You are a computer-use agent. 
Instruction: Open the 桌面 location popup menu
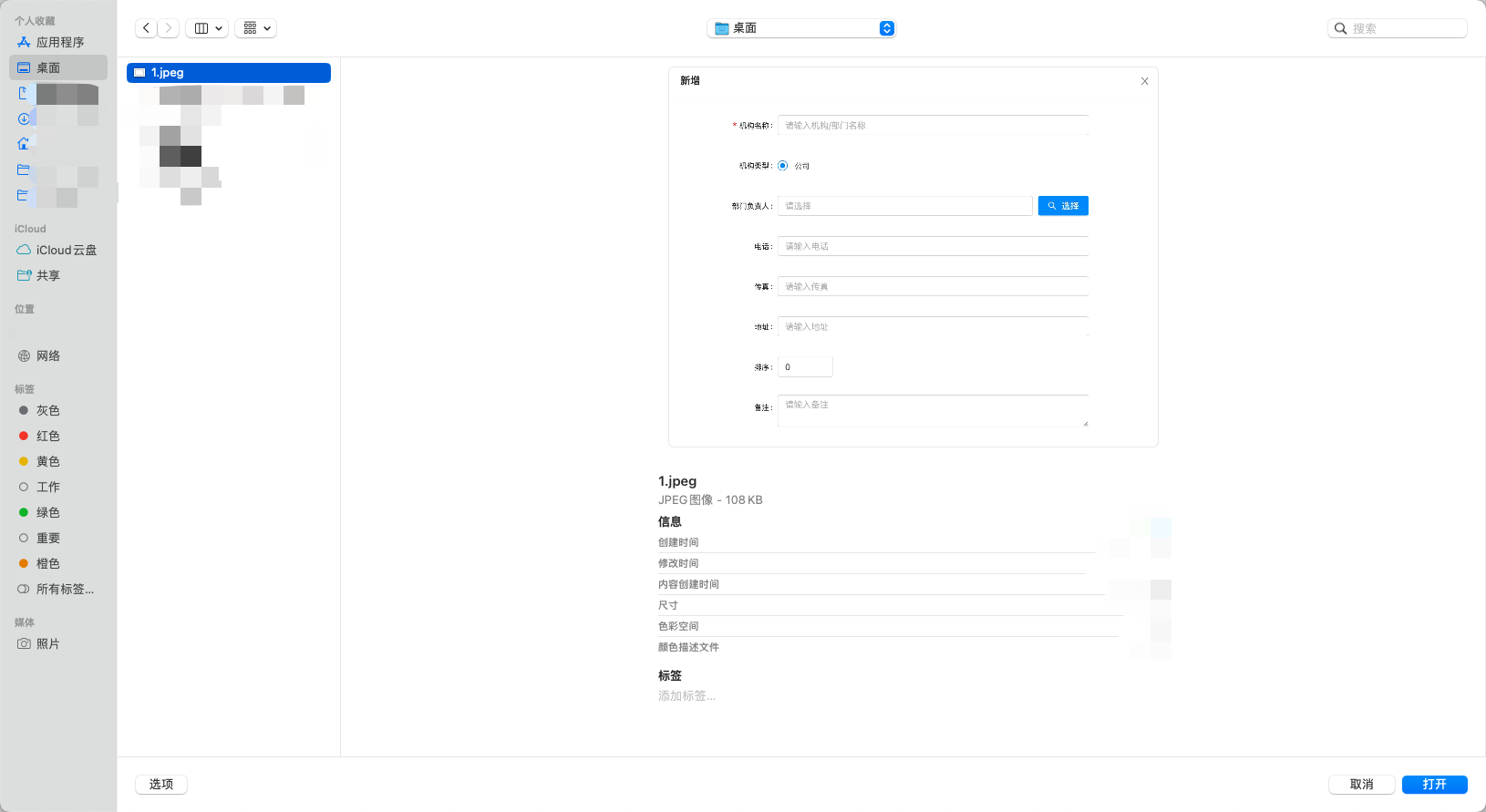click(801, 28)
